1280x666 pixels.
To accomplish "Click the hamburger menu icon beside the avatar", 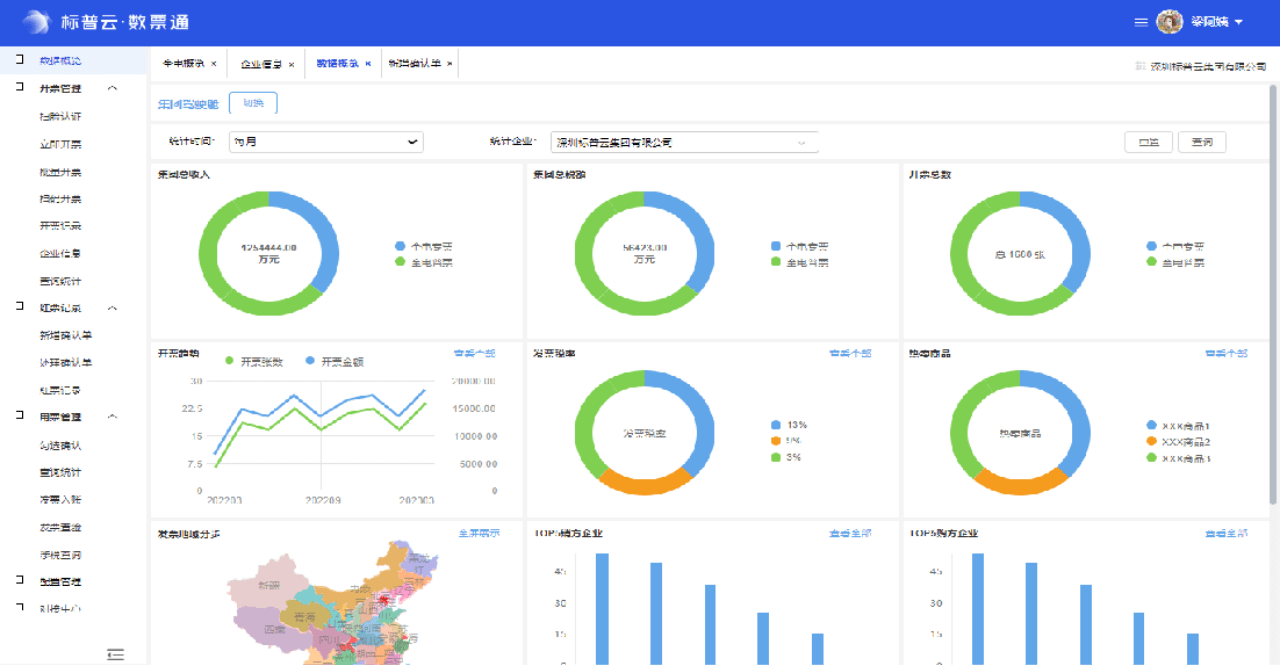I will 1141,22.
